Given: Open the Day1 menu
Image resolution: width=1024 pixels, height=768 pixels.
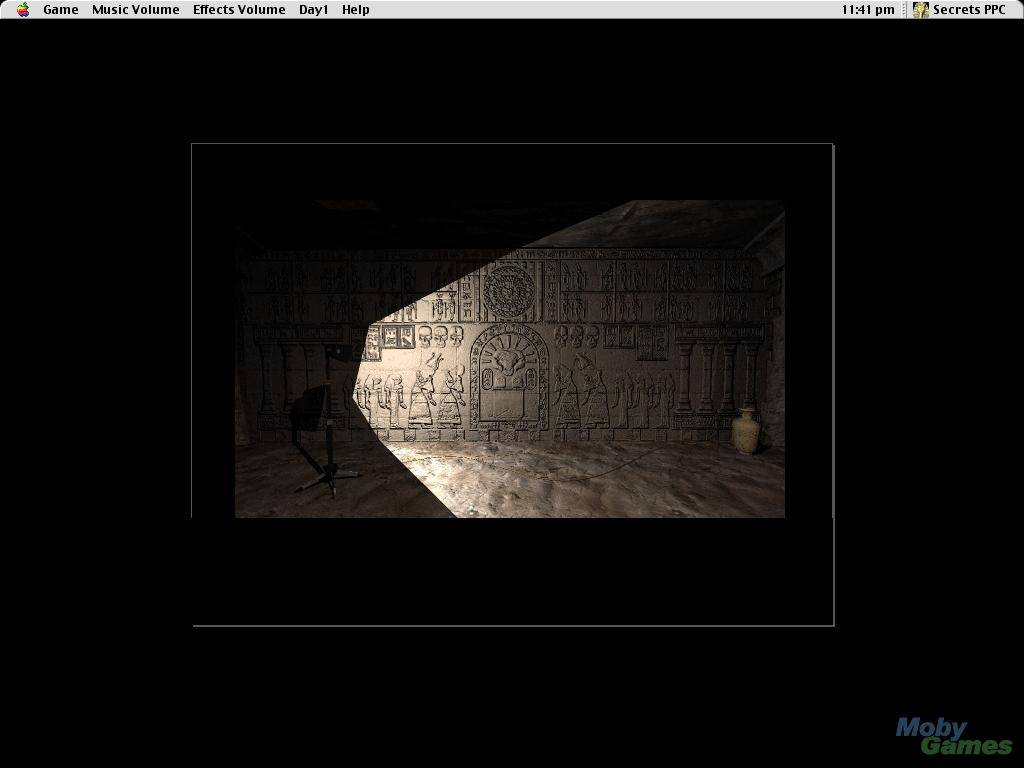Looking at the screenshot, I should [x=313, y=9].
